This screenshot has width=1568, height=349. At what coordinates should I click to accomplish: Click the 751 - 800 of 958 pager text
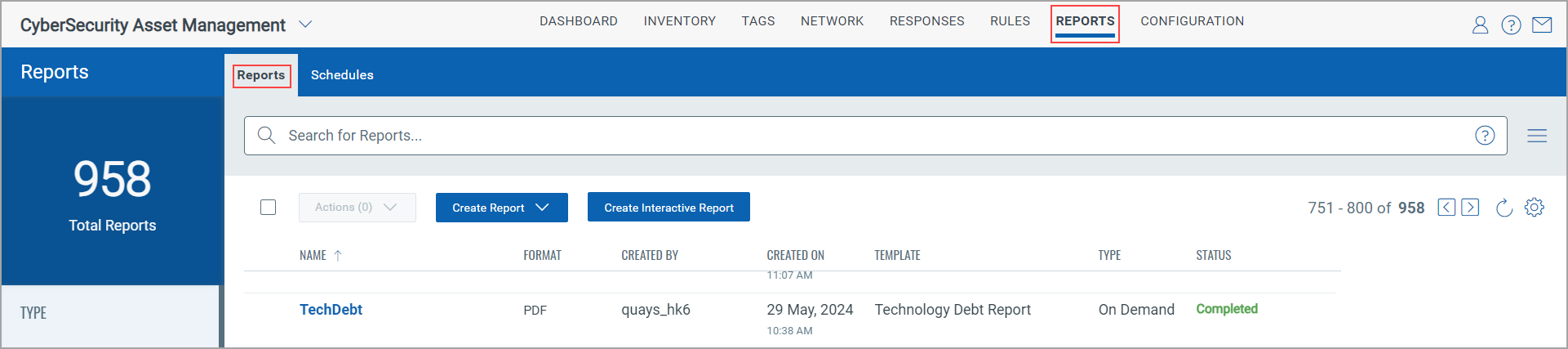[x=1366, y=208]
